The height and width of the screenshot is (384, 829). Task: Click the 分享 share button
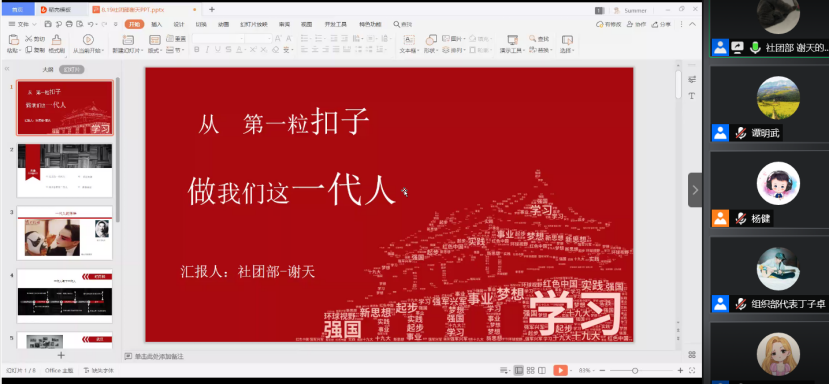(x=661, y=24)
